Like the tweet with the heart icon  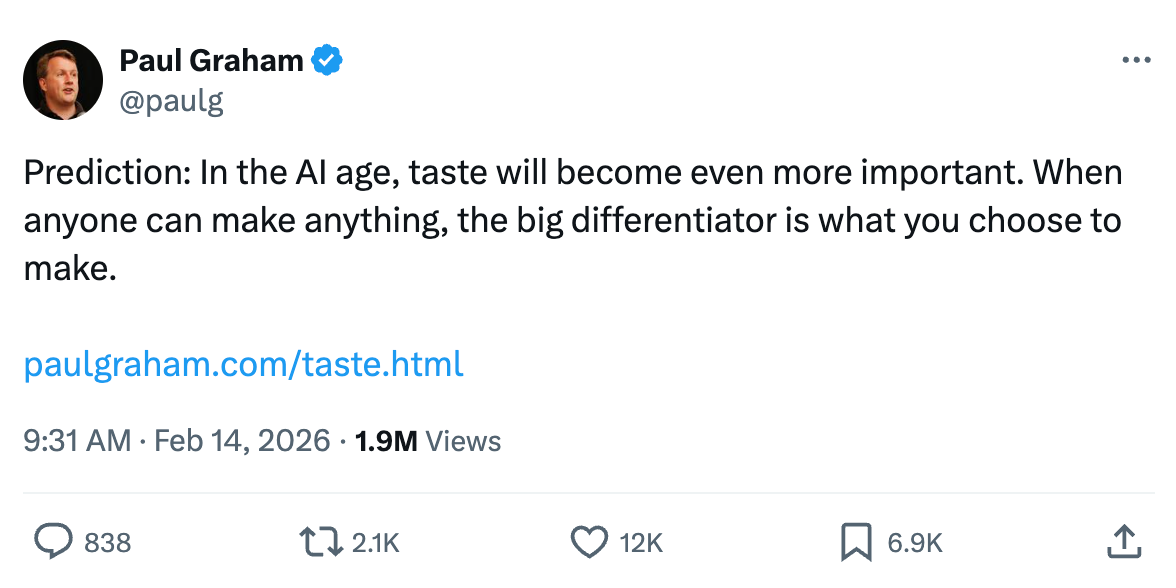[x=591, y=542]
